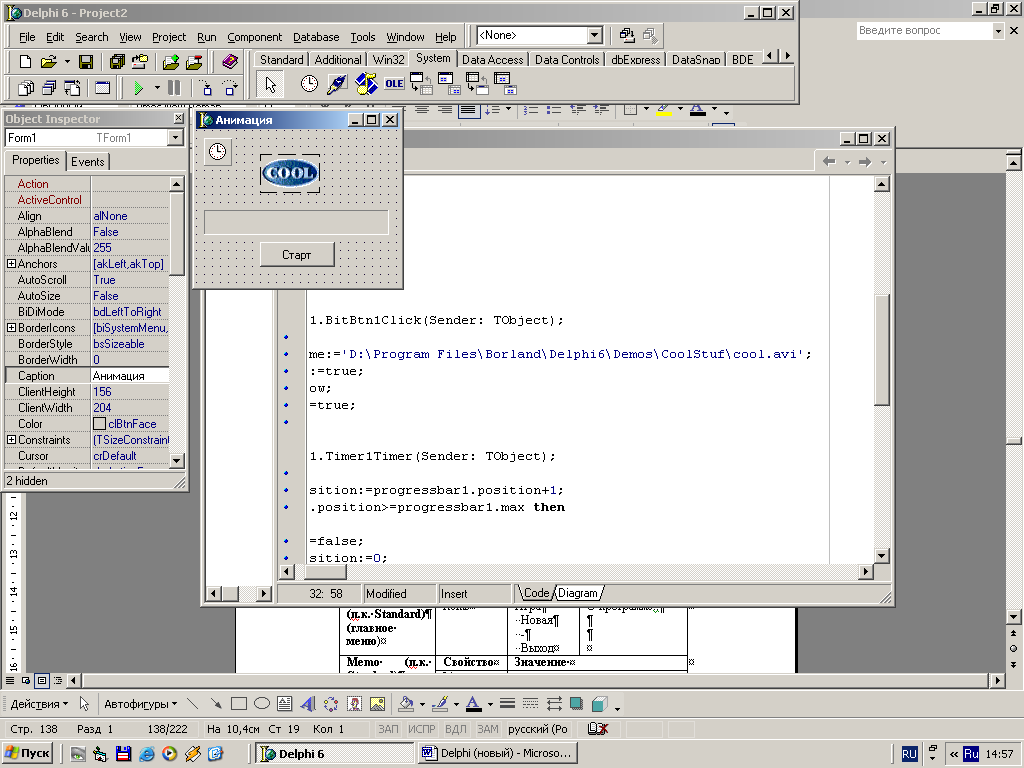Open Delphi help contents book icon
Viewport: 1024px width, 768px height.
(230, 62)
